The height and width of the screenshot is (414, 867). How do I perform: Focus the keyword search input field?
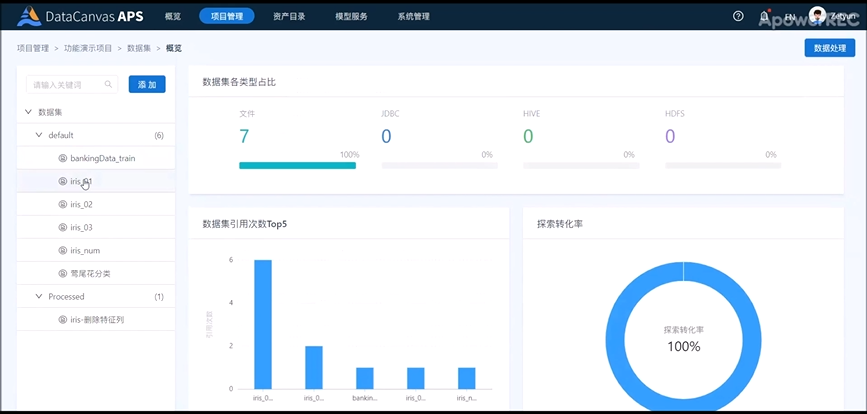coord(65,85)
